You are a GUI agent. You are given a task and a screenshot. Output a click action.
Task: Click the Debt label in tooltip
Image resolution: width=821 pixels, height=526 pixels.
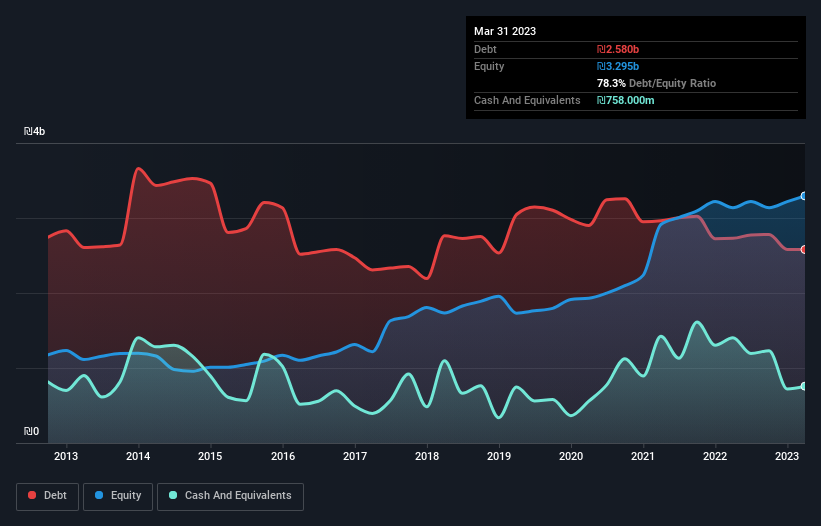pos(485,49)
